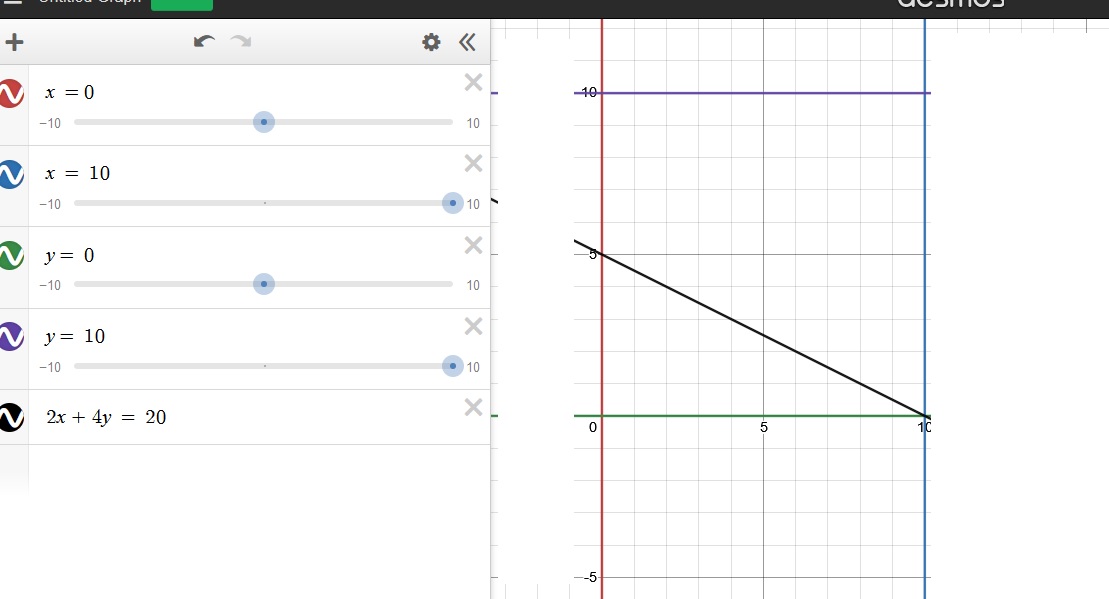Click the -10 lower limit of x = 0 slider
This screenshot has height=599, width=1109.
(50, 123)
